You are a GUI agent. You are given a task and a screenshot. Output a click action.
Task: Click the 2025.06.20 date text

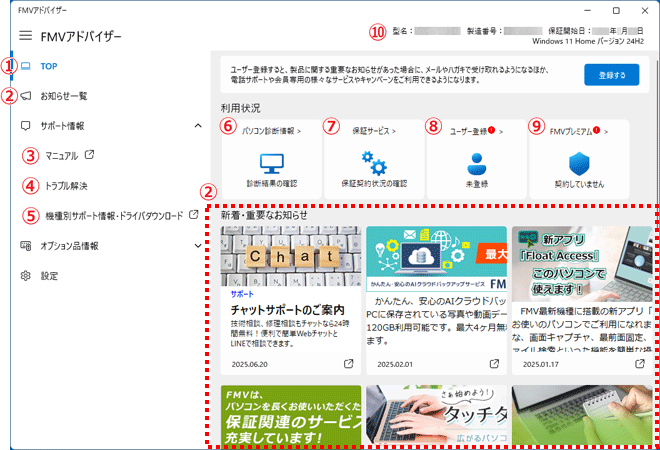coord(250,365)
